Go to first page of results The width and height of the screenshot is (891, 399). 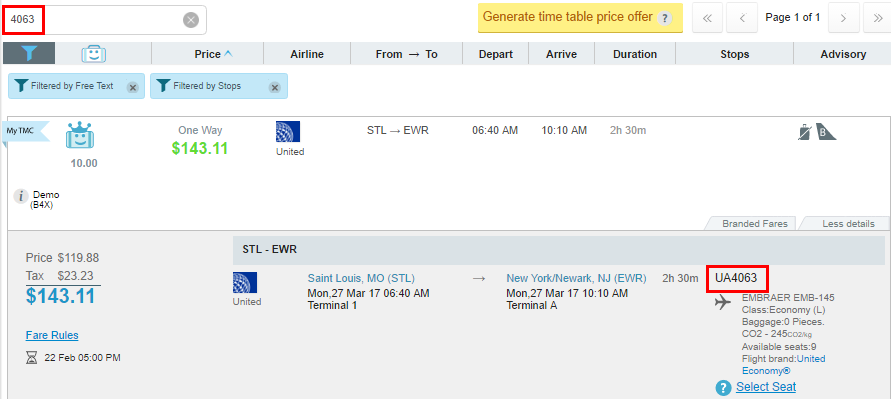pos(707,18)
